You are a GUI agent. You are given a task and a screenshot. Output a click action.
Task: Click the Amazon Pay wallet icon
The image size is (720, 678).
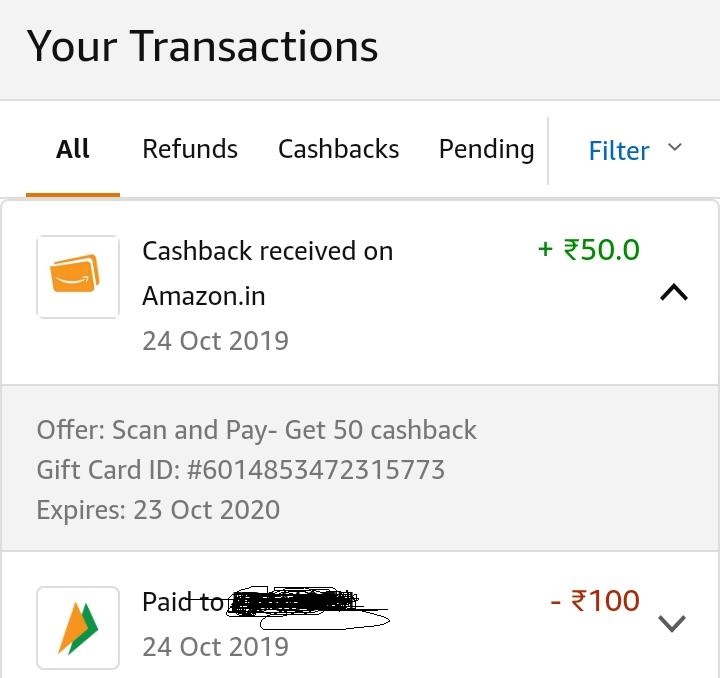78,277
